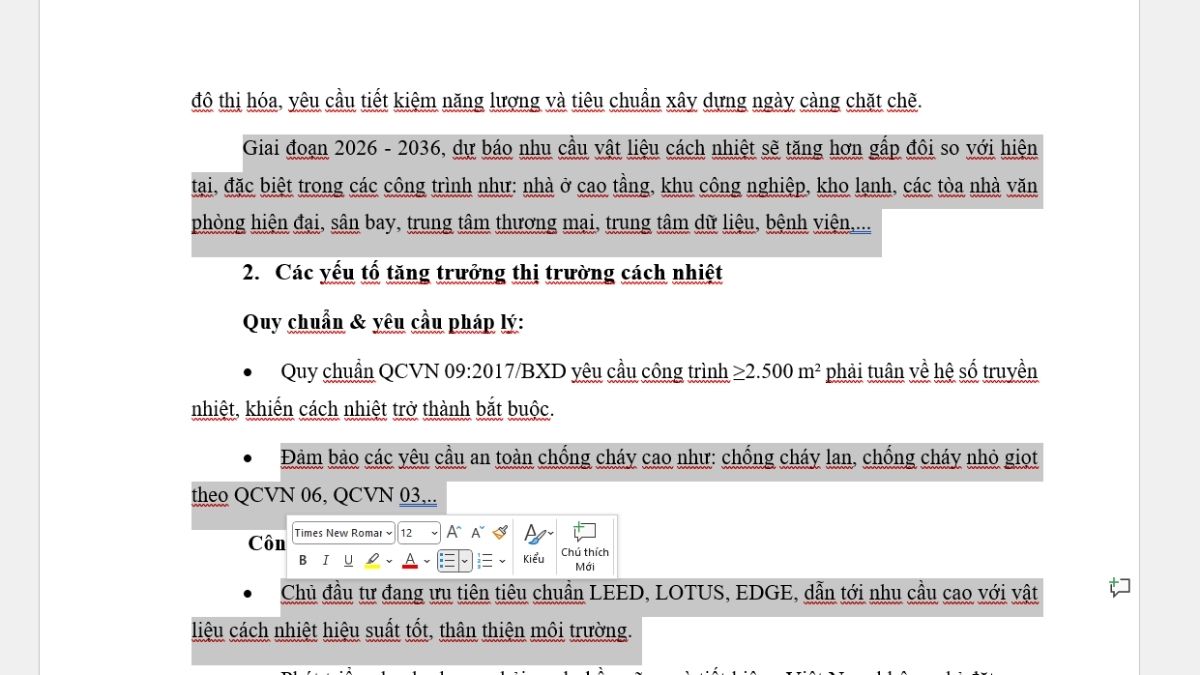Screen dimensions: 1200x675
Task: Click the new comment icon in the right margin
Action: [x=1119, y=589]
